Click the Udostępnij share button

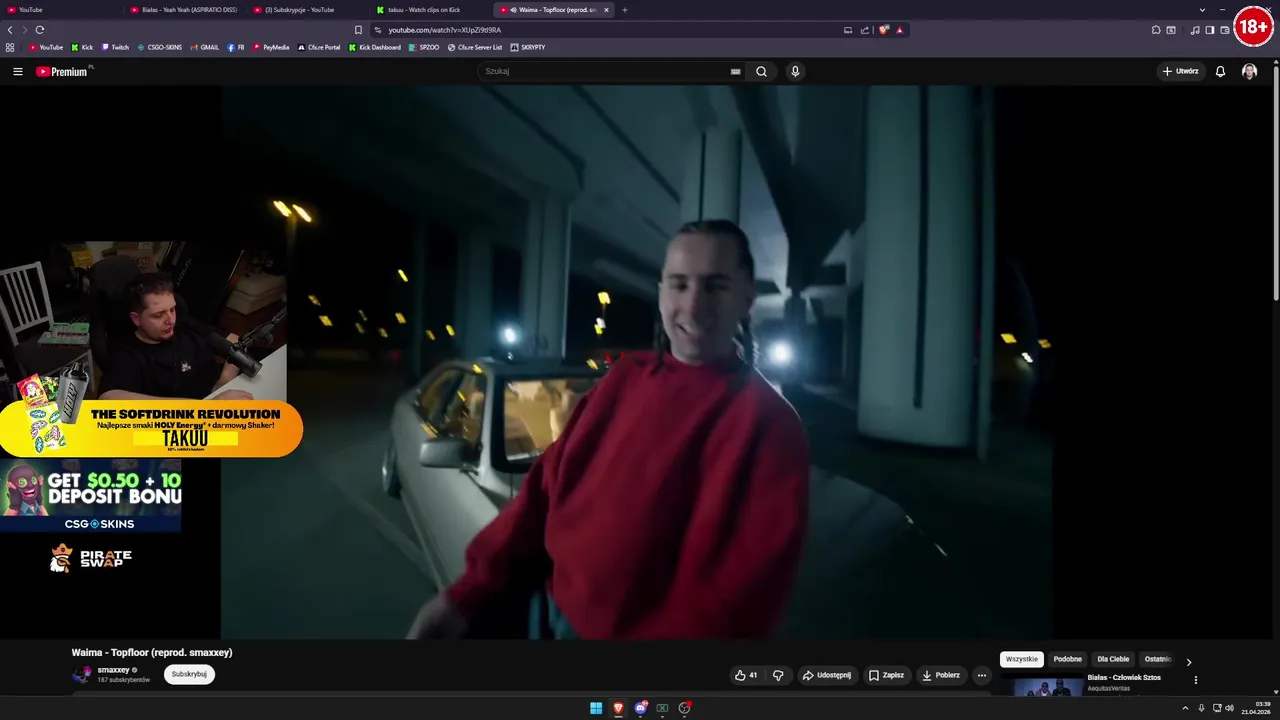[x=827, y=675]
